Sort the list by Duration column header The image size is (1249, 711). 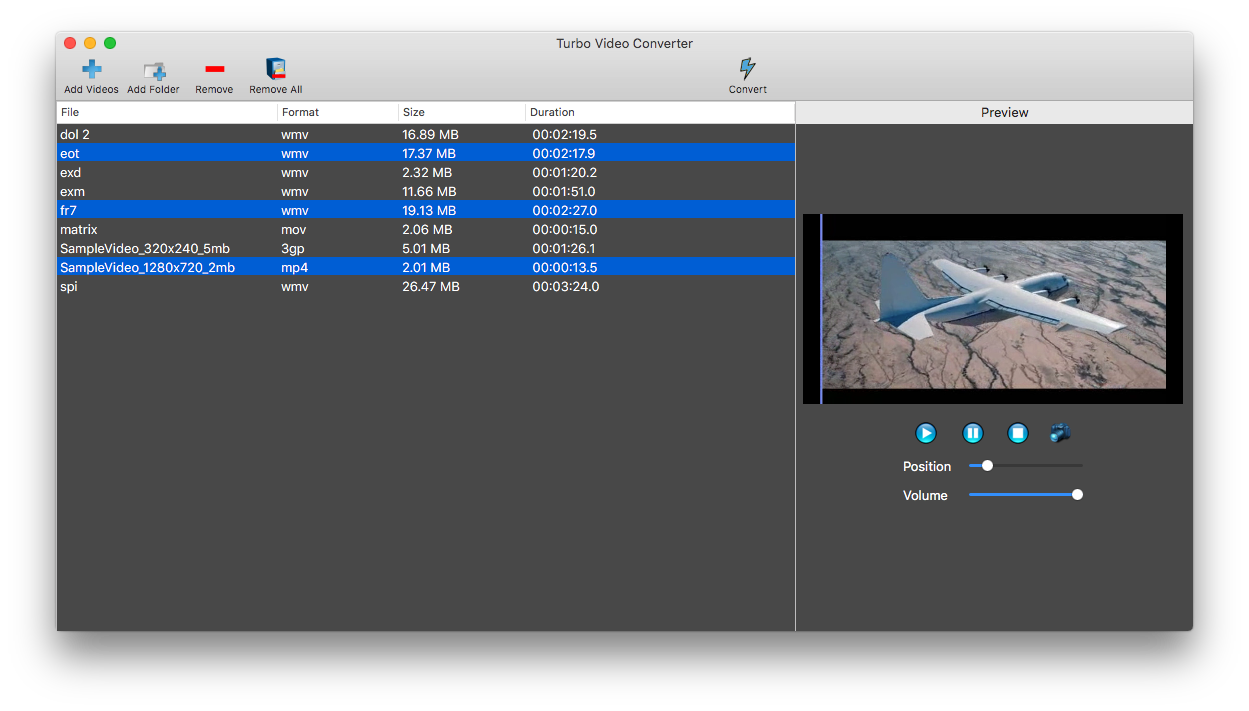click(x=660, y=112)
